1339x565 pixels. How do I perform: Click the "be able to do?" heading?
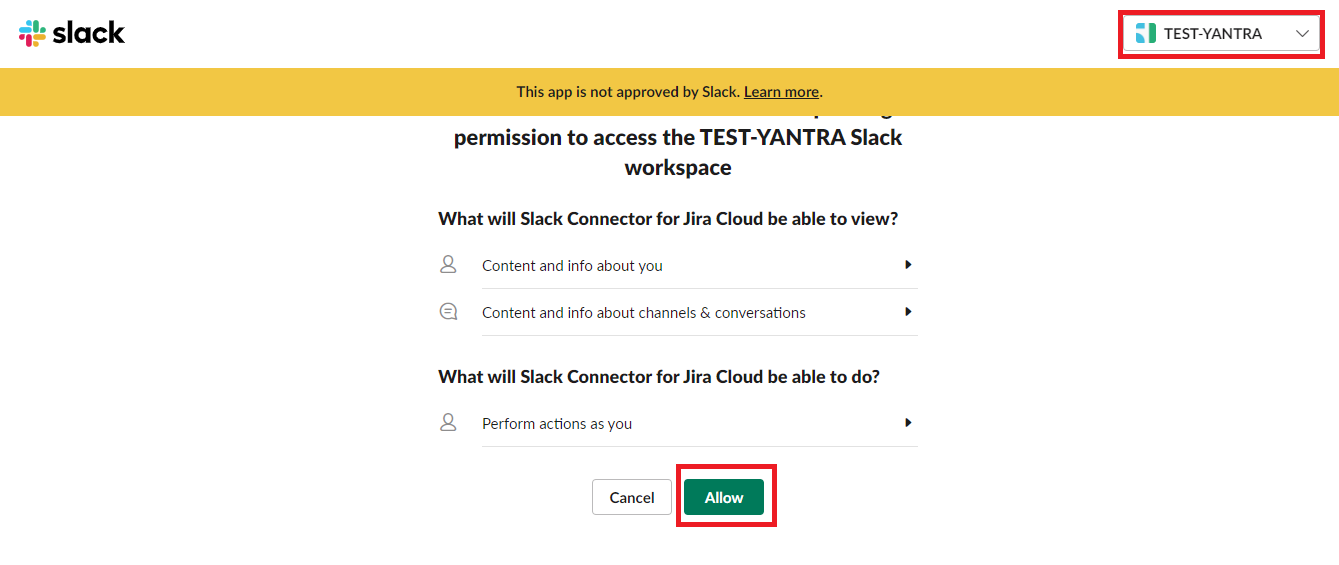pos(659,377)
